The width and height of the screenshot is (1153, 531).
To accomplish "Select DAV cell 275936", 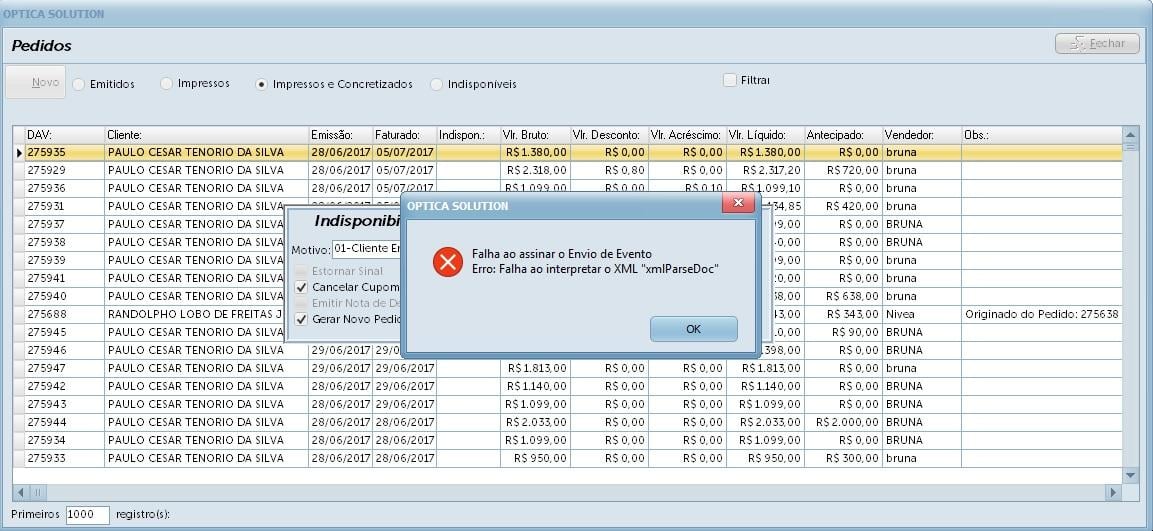I will click(65, 188).
